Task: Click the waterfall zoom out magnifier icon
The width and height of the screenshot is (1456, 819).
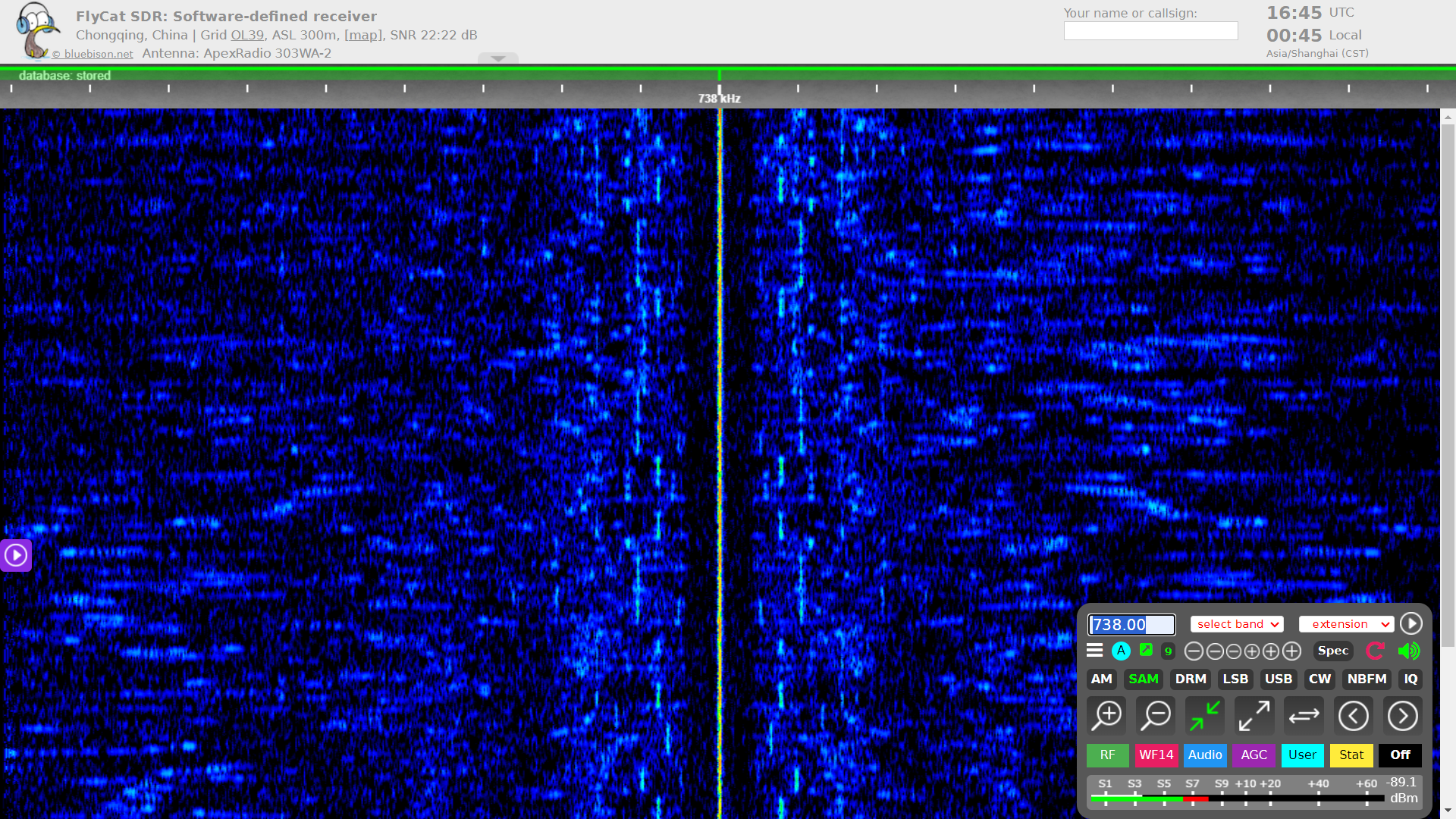Action: pos(1156,715)
